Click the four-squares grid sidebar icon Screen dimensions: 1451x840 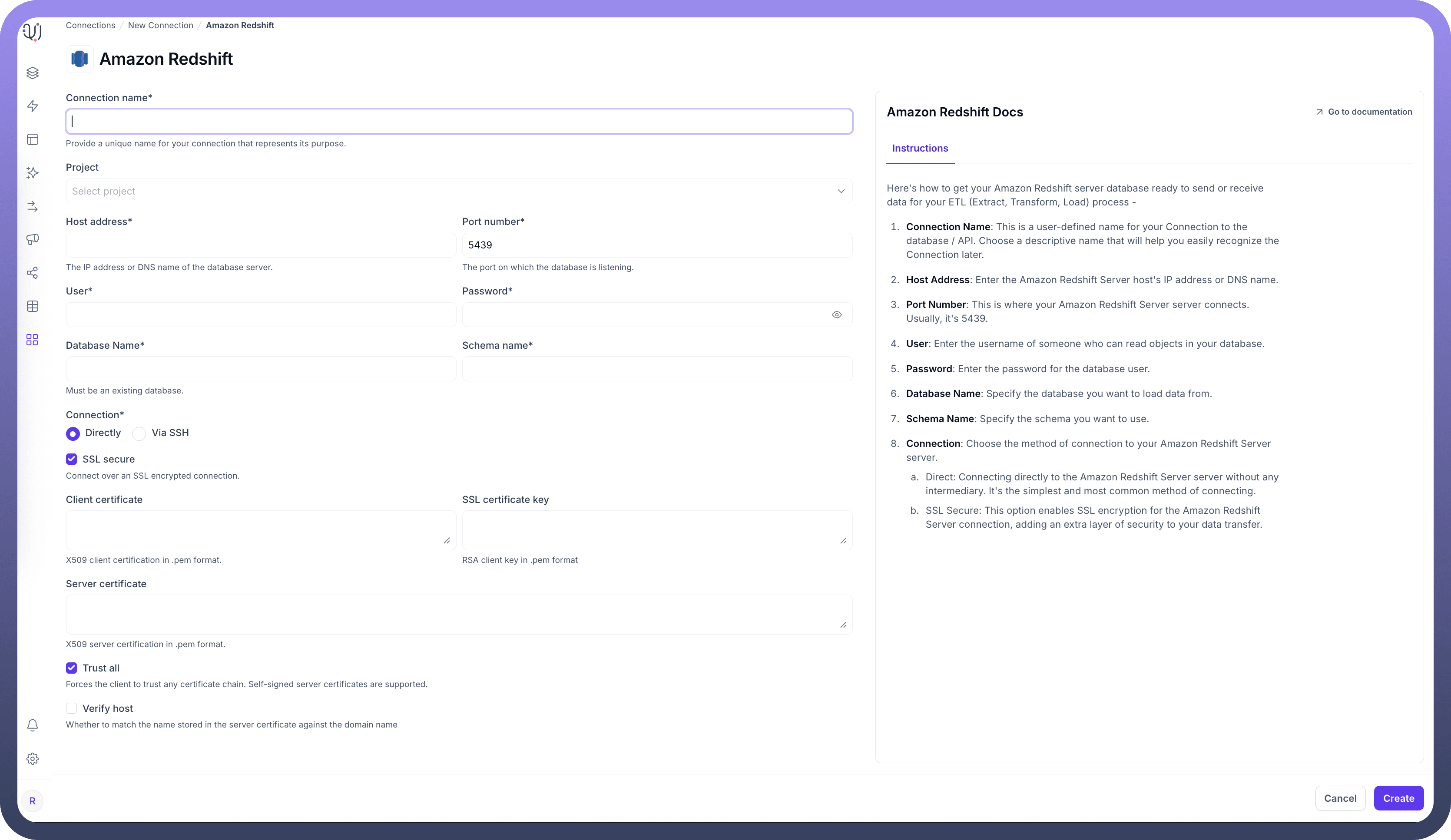tap(32, 340)
